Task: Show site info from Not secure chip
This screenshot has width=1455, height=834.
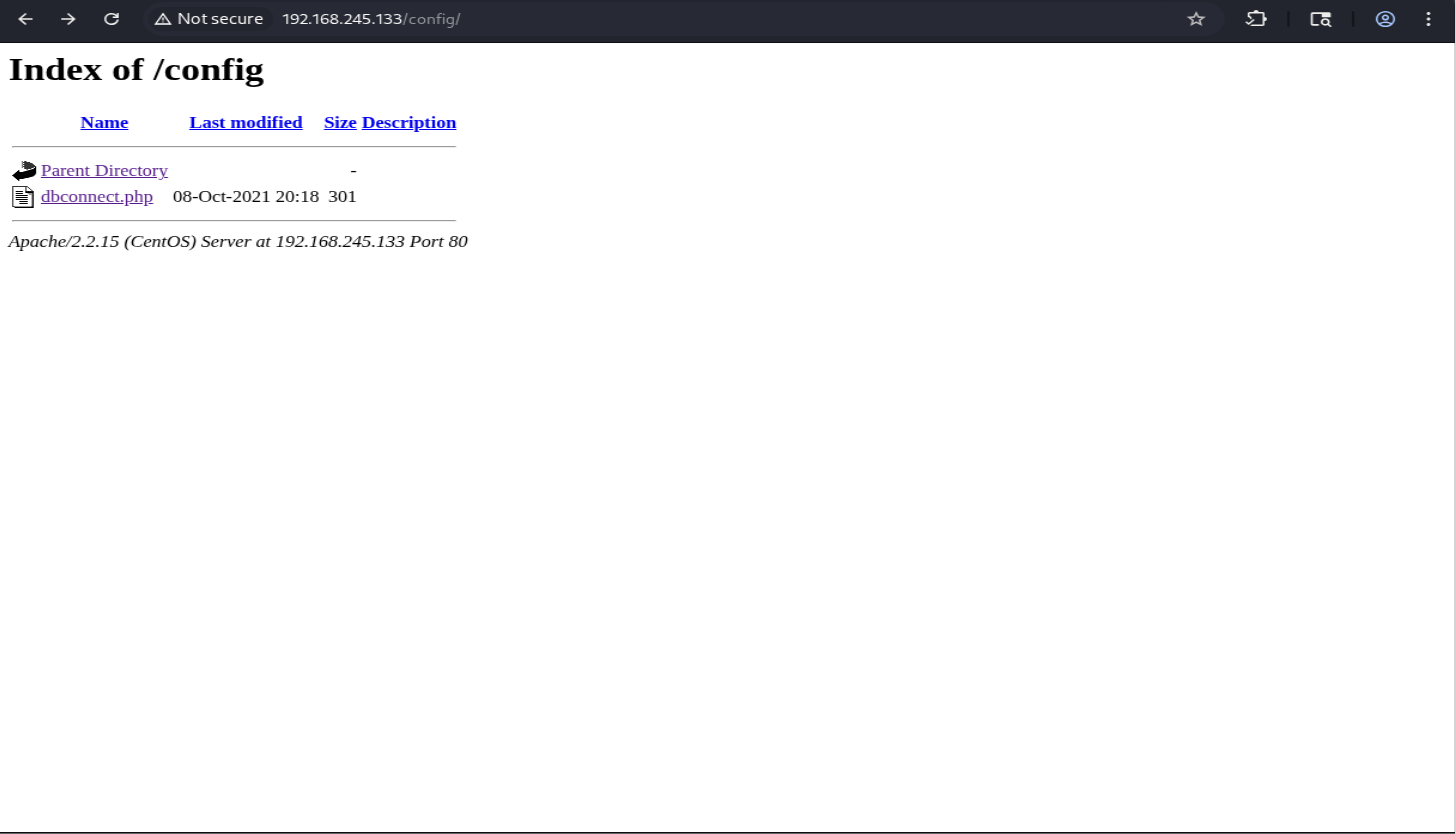Action: tap(209, 19)
